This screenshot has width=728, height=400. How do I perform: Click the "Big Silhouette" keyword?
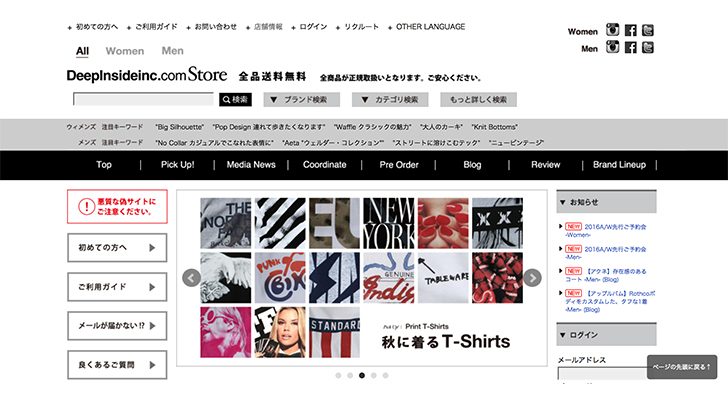[x=180, y=127]
